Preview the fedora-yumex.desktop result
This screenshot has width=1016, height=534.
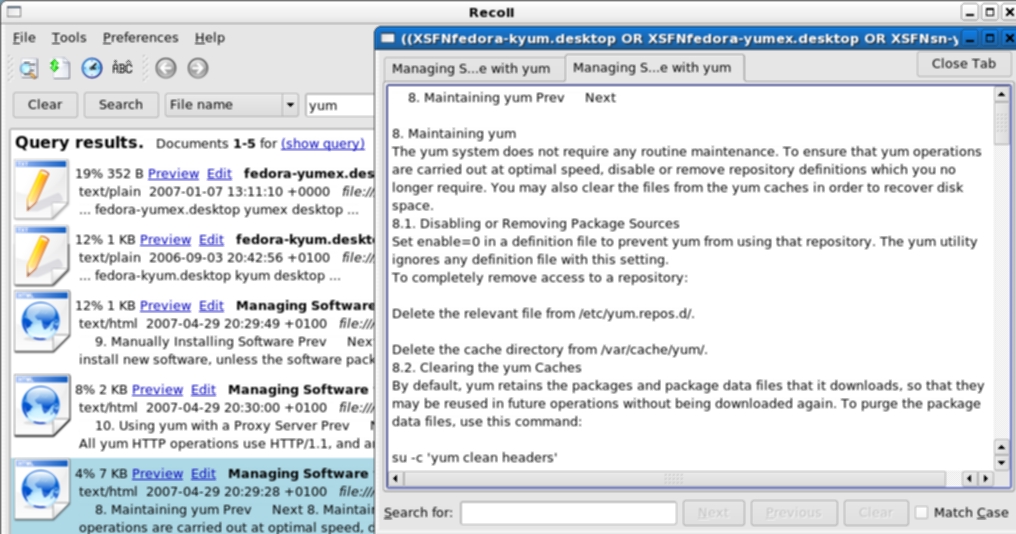tap(173, 174)
